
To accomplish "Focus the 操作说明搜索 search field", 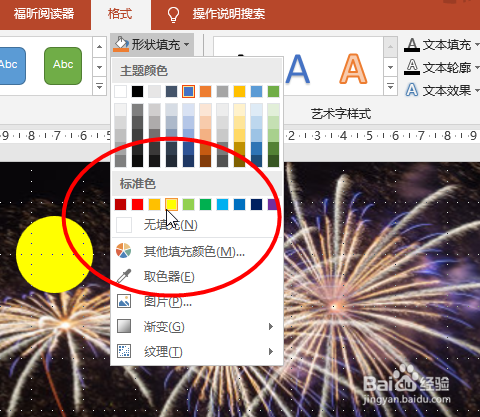I will coord(229,14).
